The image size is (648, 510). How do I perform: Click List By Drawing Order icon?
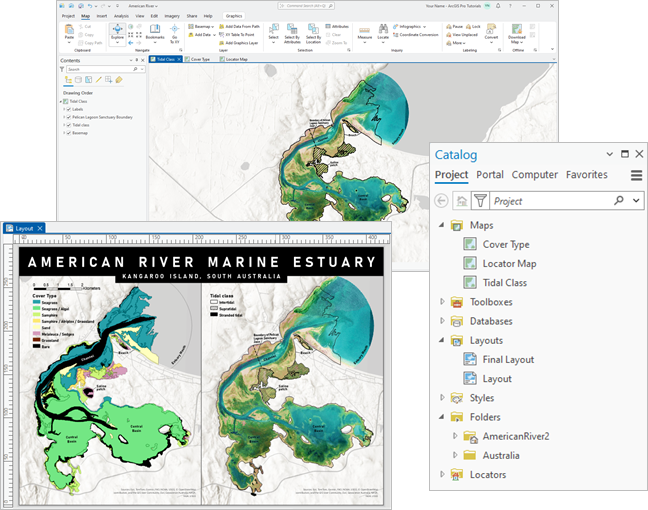click(x=69, y=79)
